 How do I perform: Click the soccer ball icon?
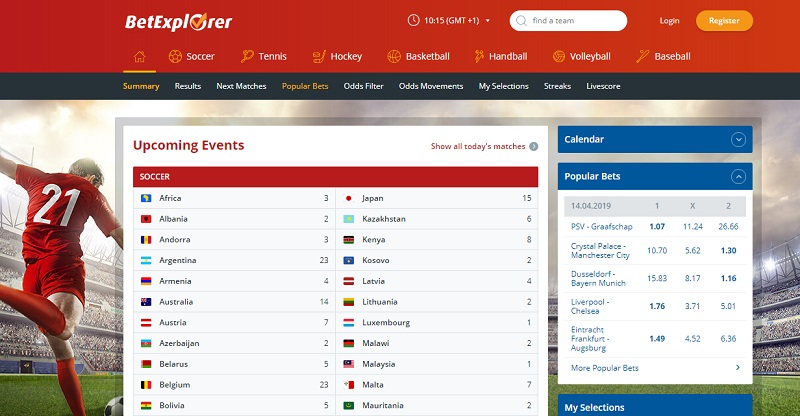coord(176,56)
